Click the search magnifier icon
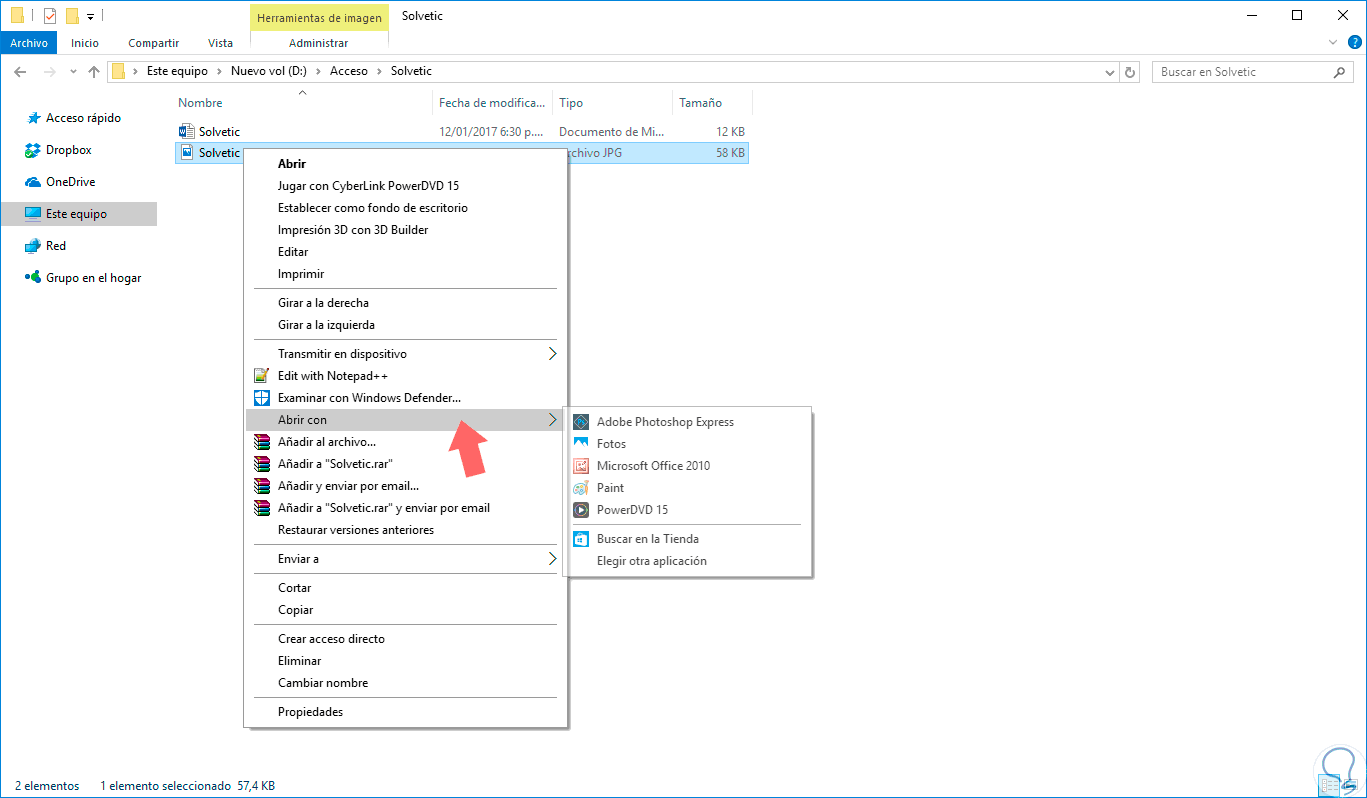This screenshot has width=1367, height=798. coord(1340,72)
